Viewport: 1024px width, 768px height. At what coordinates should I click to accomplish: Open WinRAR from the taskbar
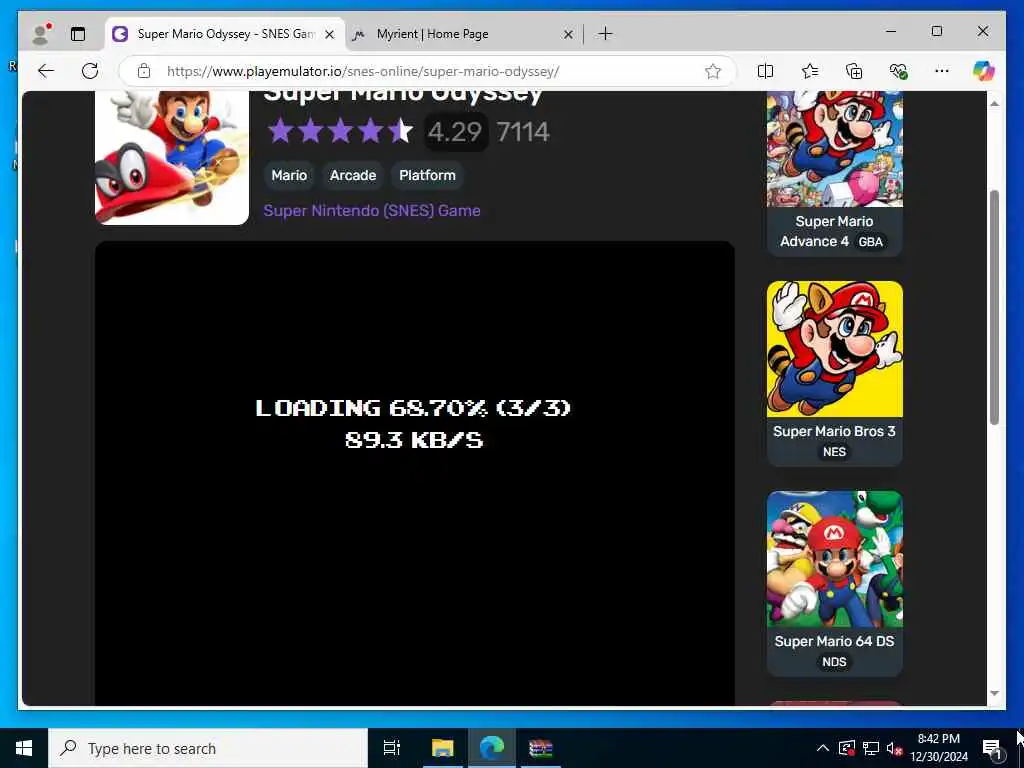pyautogui.click(x=541, y=748)
